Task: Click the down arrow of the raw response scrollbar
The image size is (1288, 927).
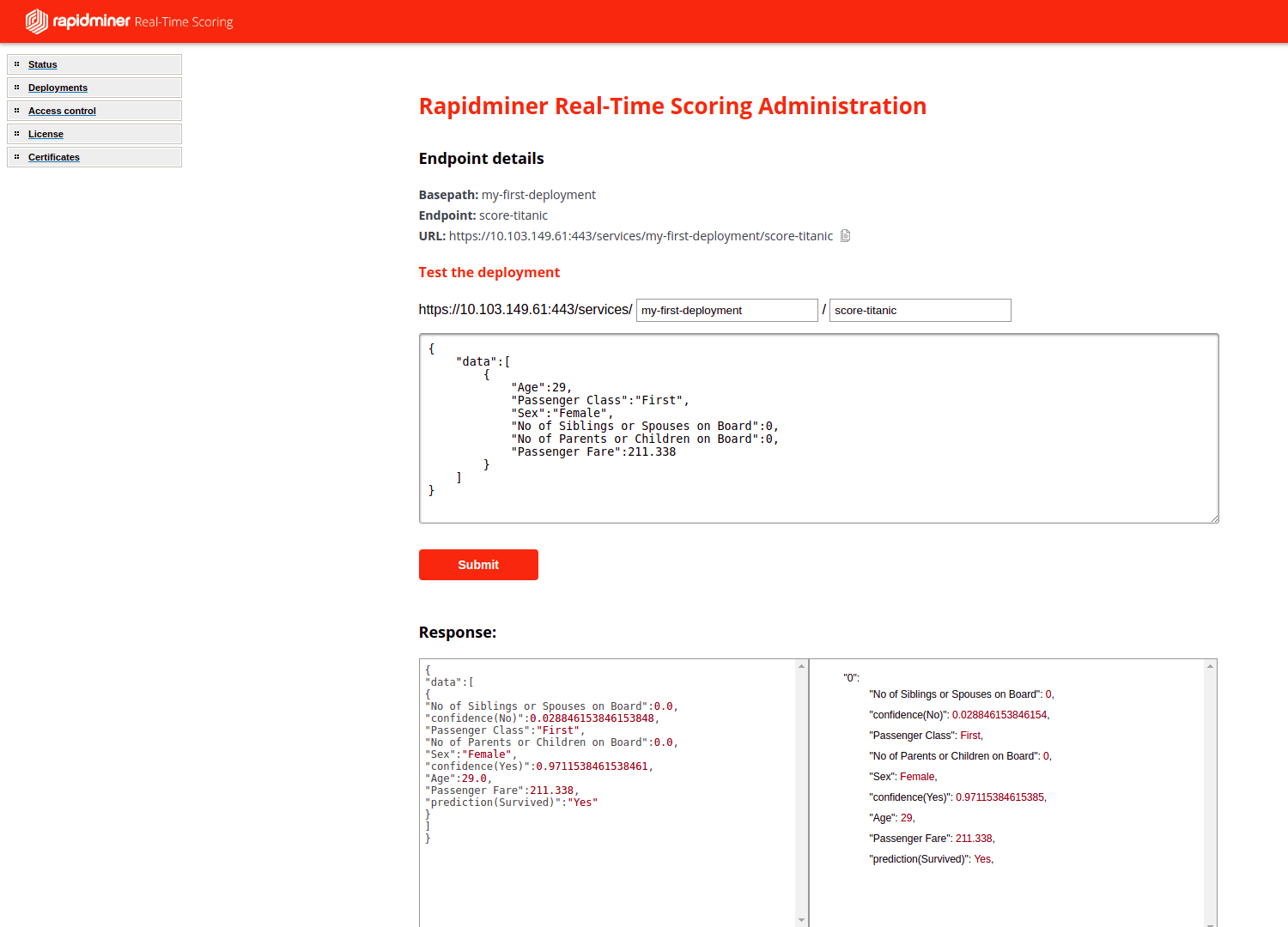Action: pyautogui.click(x=801, y=920)
